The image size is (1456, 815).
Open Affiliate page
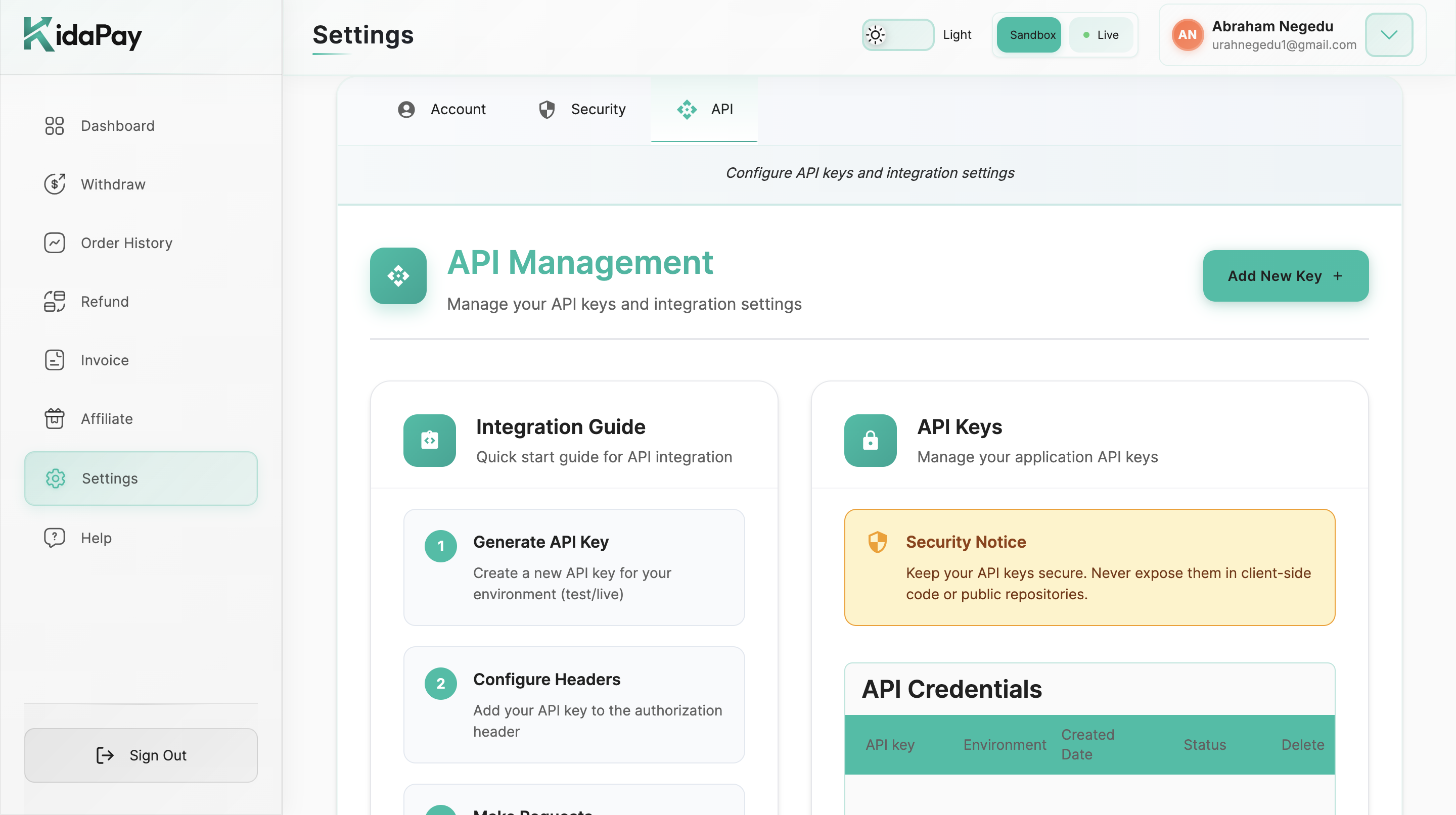pyautogui.click(x=141, y=418)
